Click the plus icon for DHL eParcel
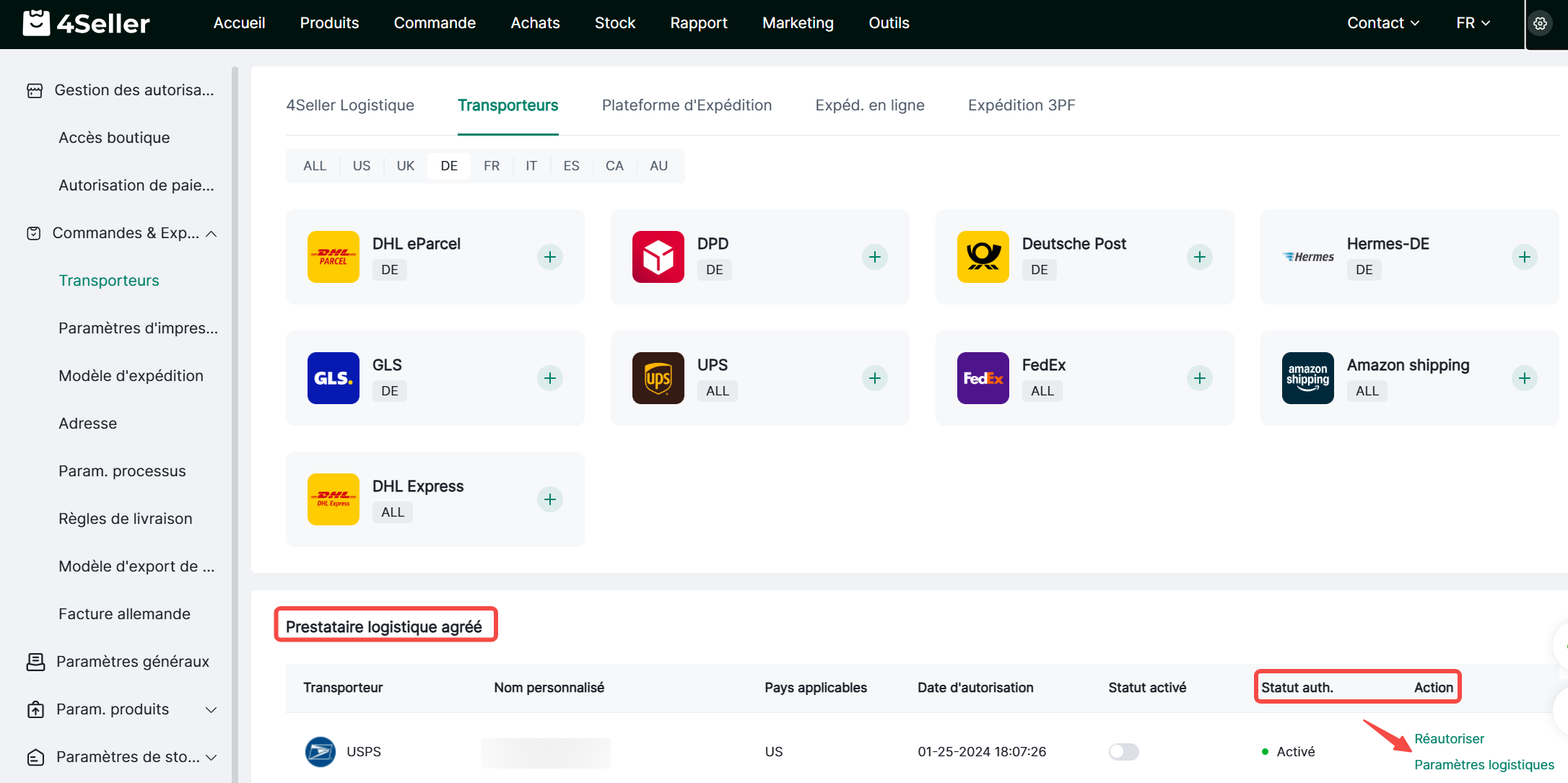Viewport: 1568px width, 783px height. coord(549,257)
